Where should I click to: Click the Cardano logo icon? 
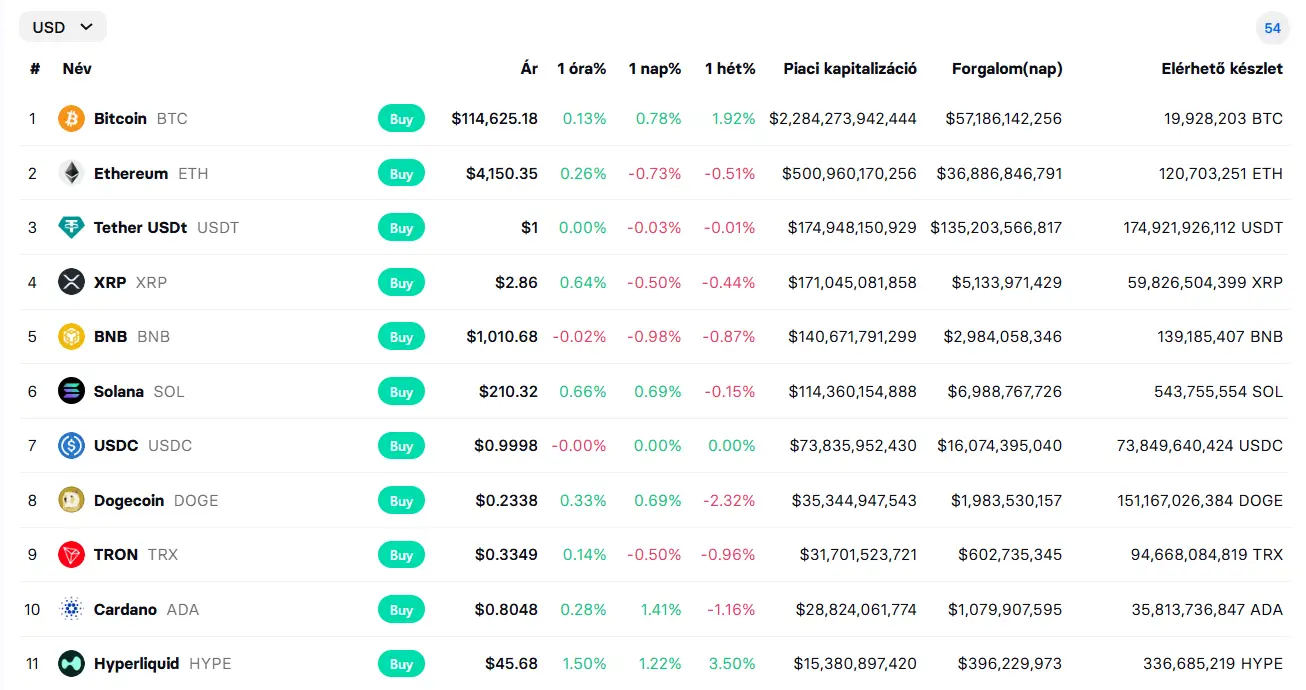(x=71, y=609)
